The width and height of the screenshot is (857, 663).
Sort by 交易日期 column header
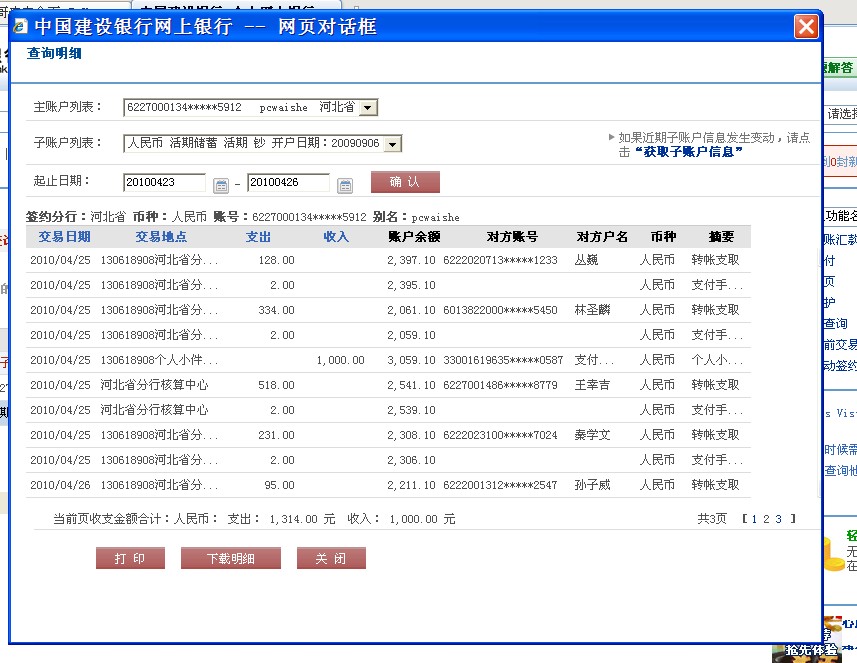[64, 237]
